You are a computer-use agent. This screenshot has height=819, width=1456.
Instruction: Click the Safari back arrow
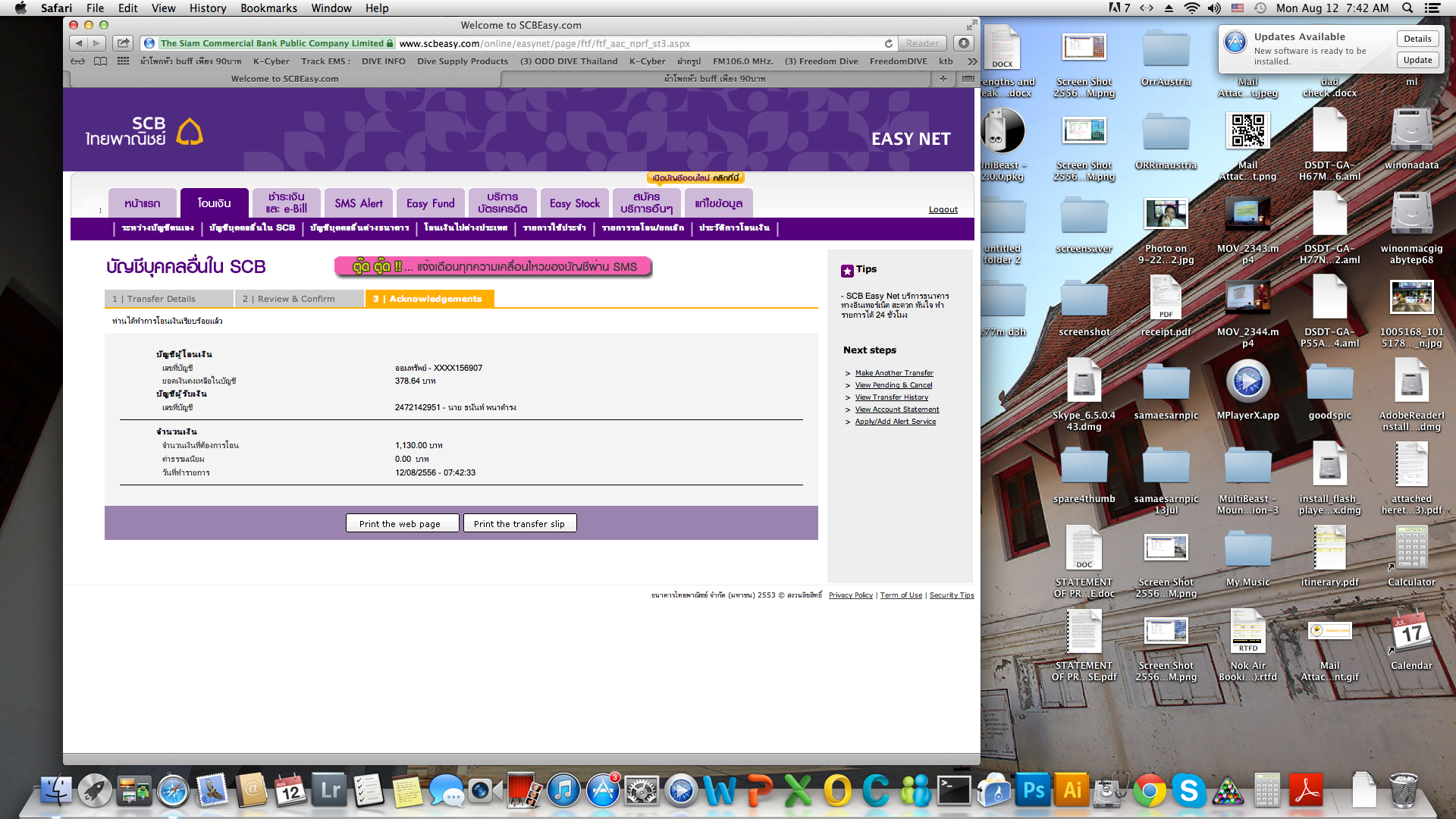(79, 43)
